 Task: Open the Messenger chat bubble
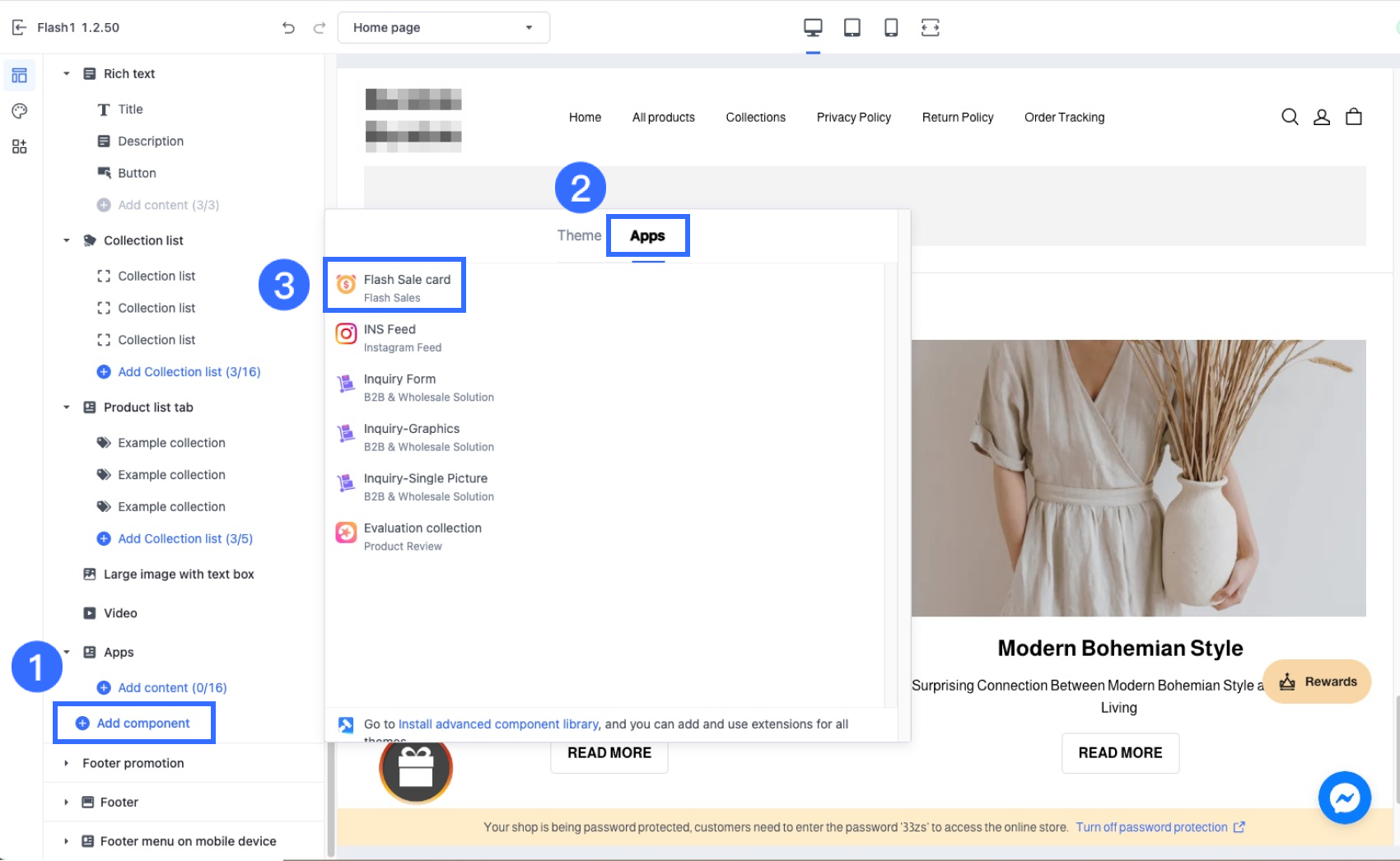1344,798
